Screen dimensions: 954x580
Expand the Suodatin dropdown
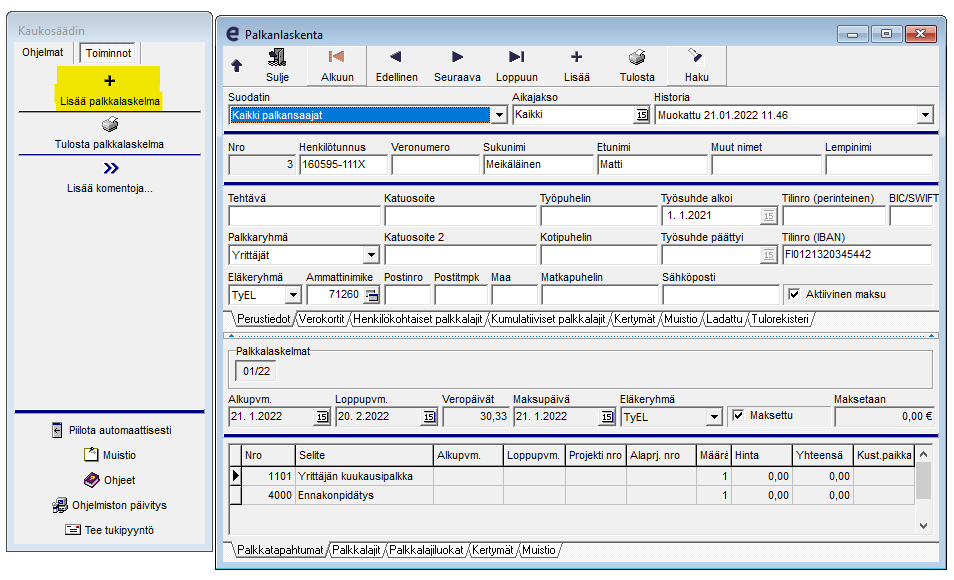coord(499,115)
